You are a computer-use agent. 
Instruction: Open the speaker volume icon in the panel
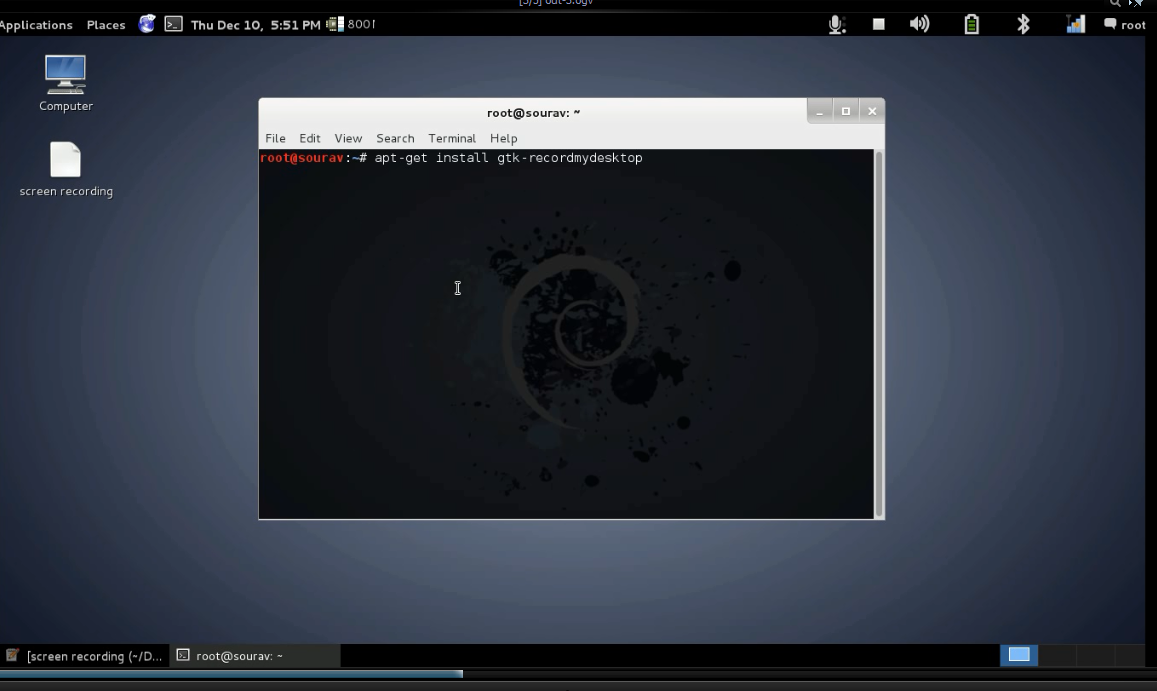pyautogui.click(x=919, y=23)
